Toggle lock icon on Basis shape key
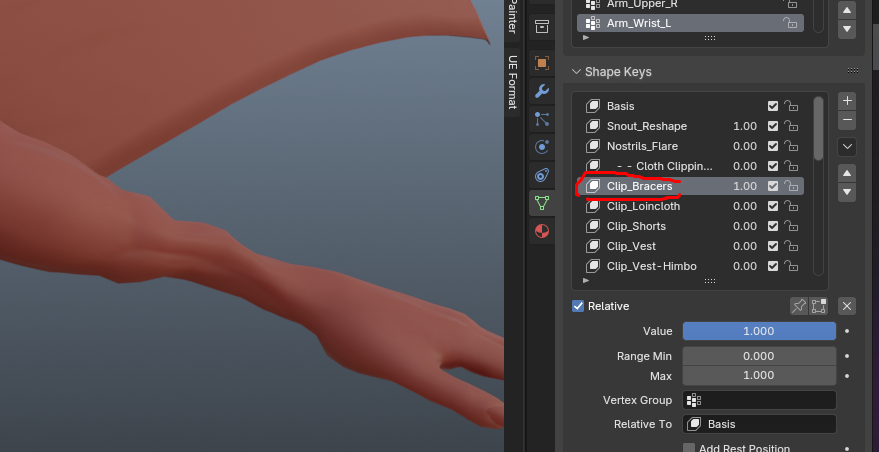 pyautogui.click(x=790, y=106)
